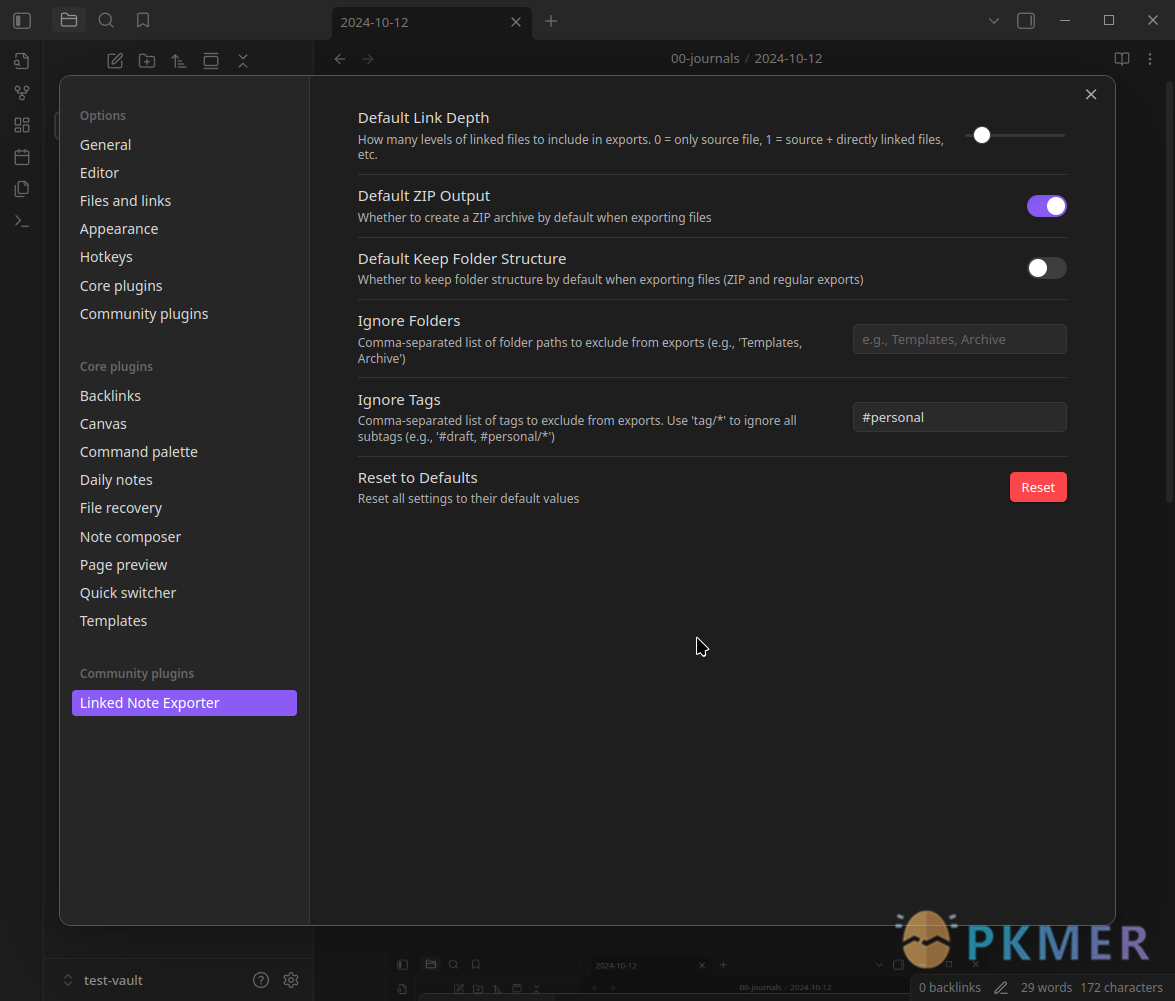Image resolution: width=1175 pixels, height=1001 pixels.
Task: Open Canvas plugin settings
Action: pos(103,424)
